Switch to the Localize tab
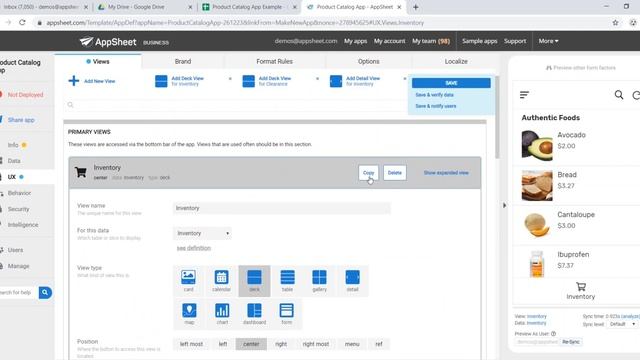This screenshot has height=360, width=640. 456,61
